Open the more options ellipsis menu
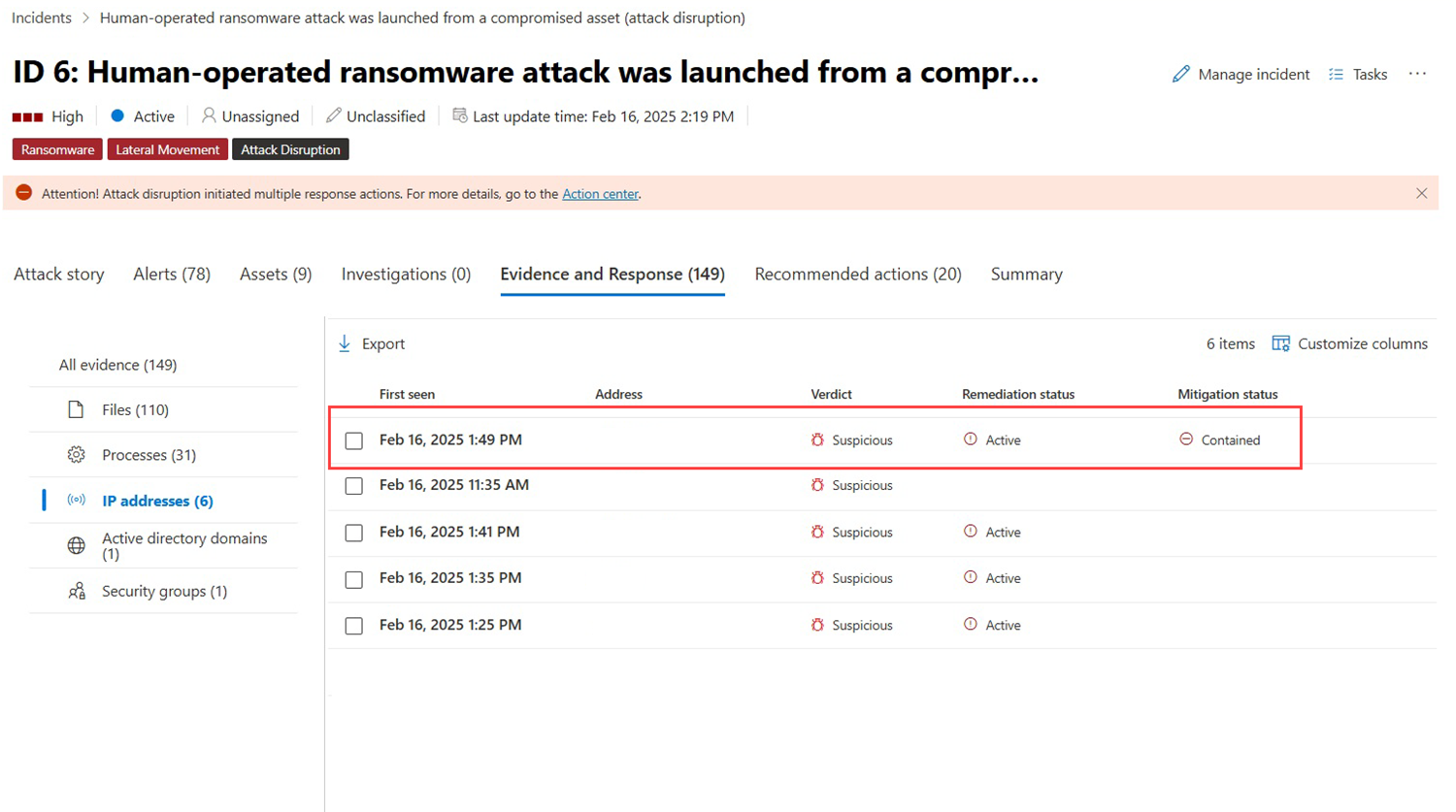1456x812 pixels. [1417, 74]
